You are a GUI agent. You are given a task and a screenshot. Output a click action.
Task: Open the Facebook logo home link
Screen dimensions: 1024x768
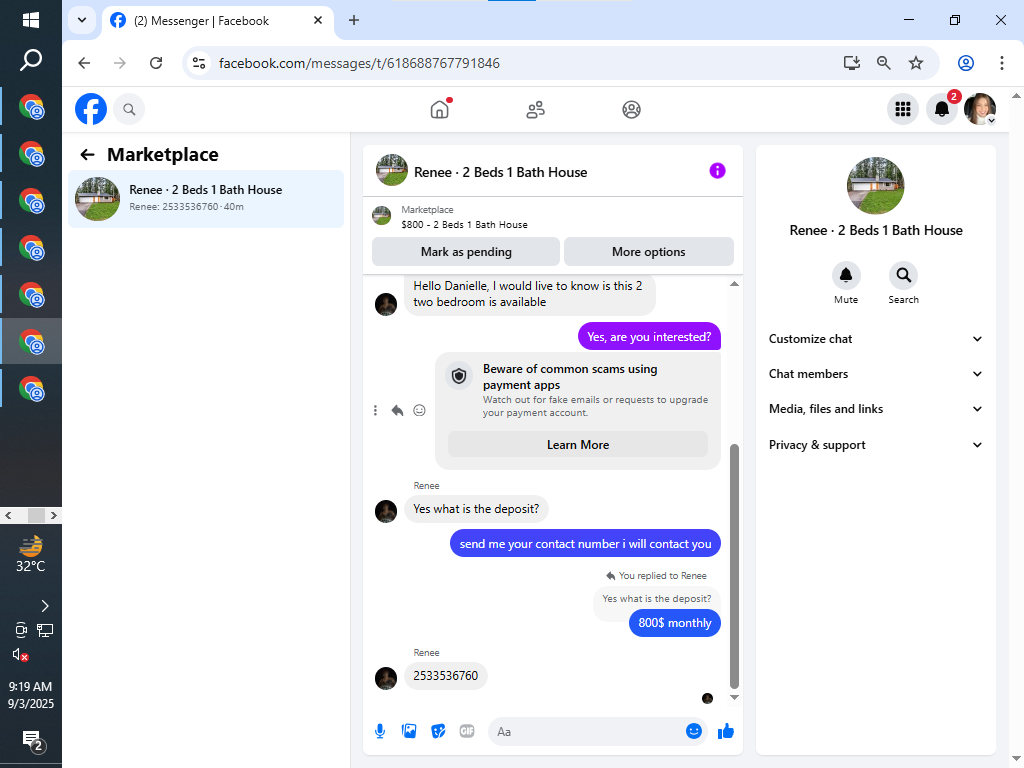(91, 109)
